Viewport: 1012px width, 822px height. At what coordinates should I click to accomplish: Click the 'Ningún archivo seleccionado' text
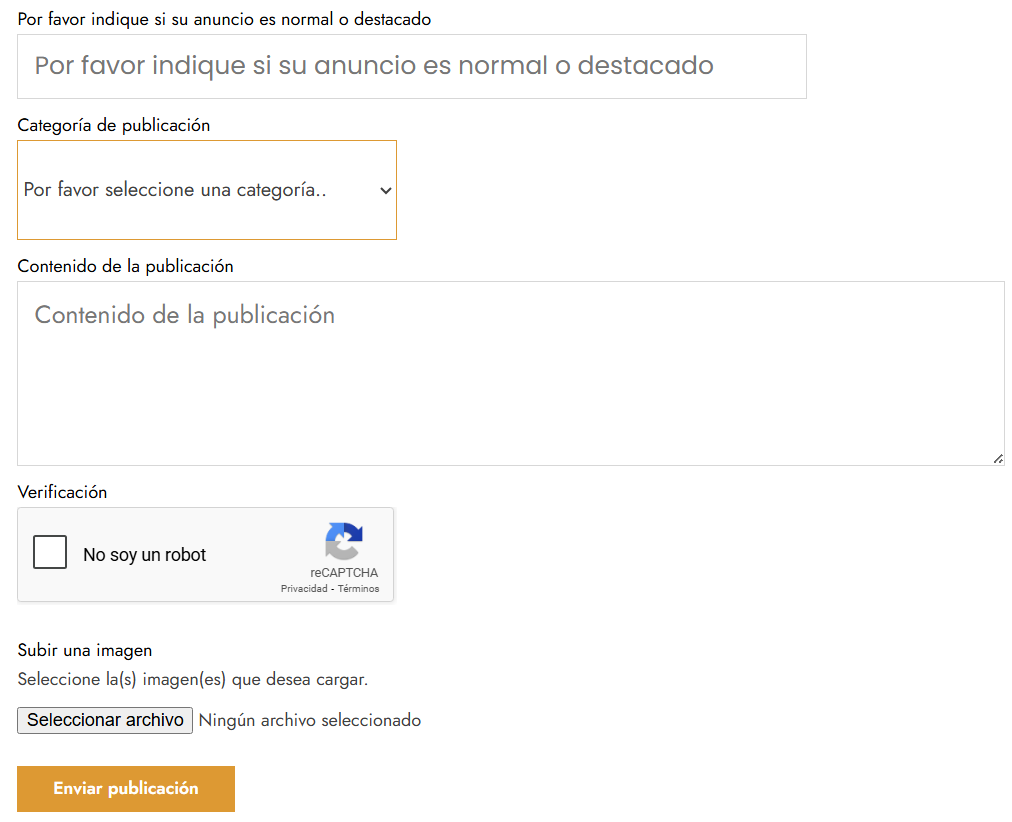(x=310, y=720)
